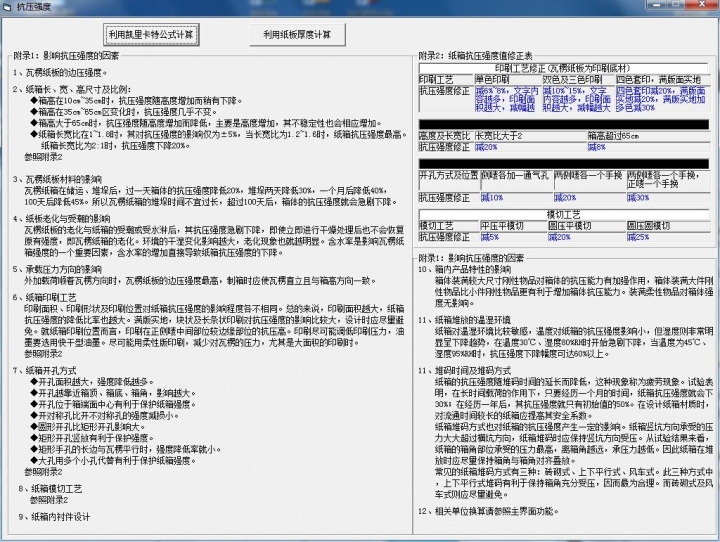The height and width of the screenshot is (542, 720).
Task: Maximize the 抗压强度 window
Action: 677,4
